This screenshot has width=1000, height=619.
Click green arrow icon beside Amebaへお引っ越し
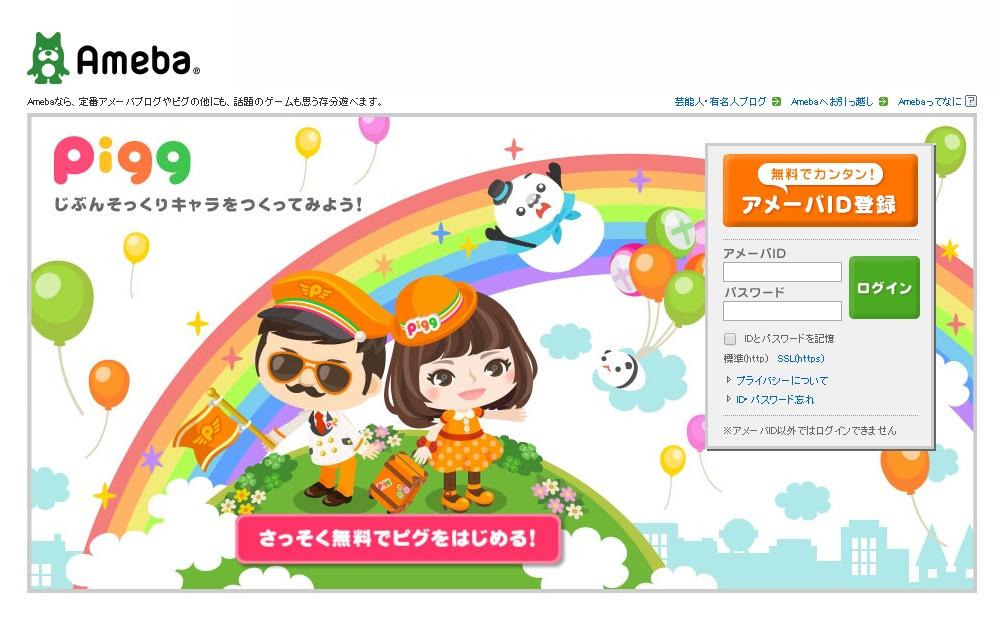883,101
